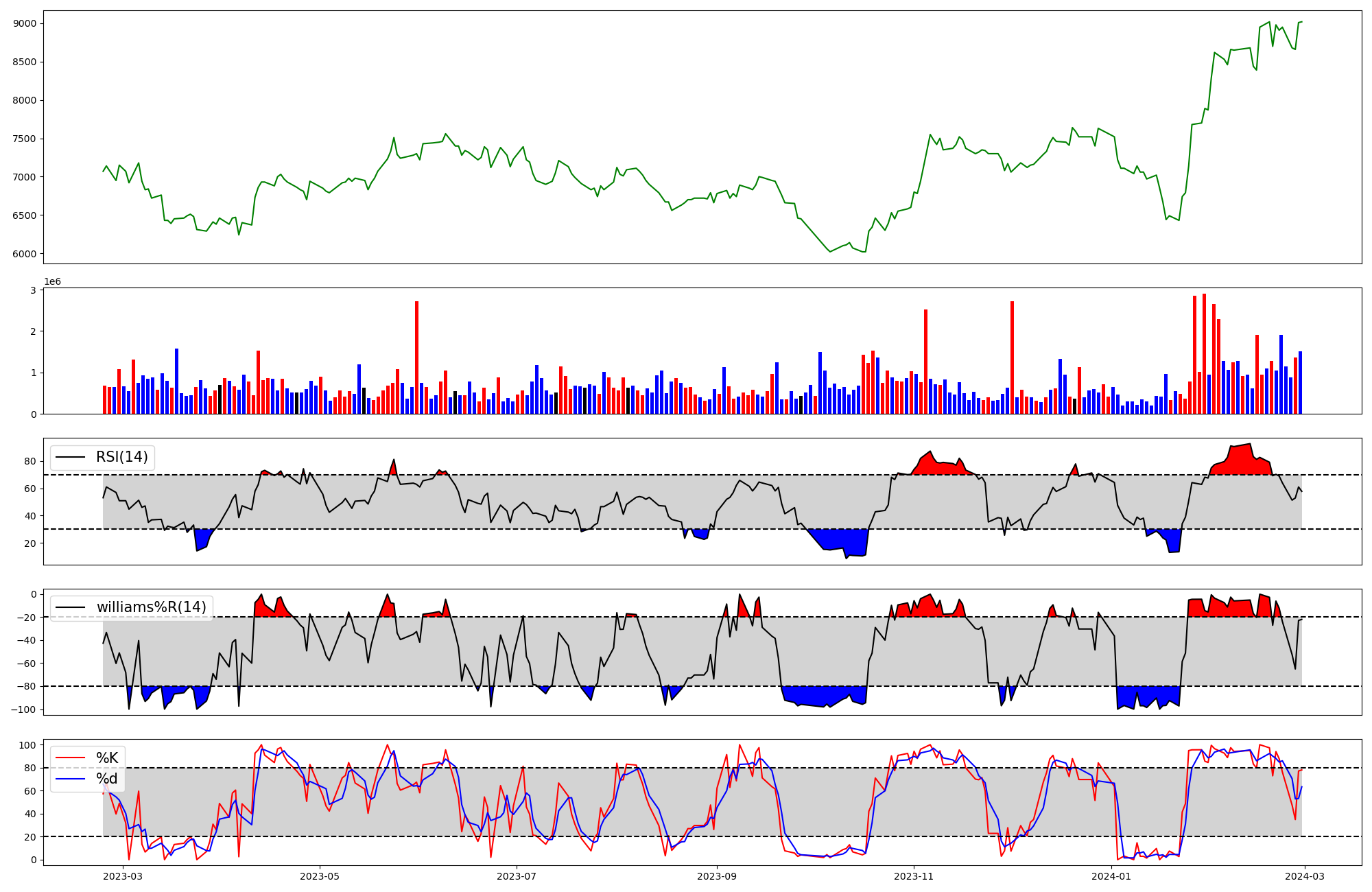Click the 2024-03 x-axis date label
This screenshot has height=892, width=1372.
[x=1304, y=876]
